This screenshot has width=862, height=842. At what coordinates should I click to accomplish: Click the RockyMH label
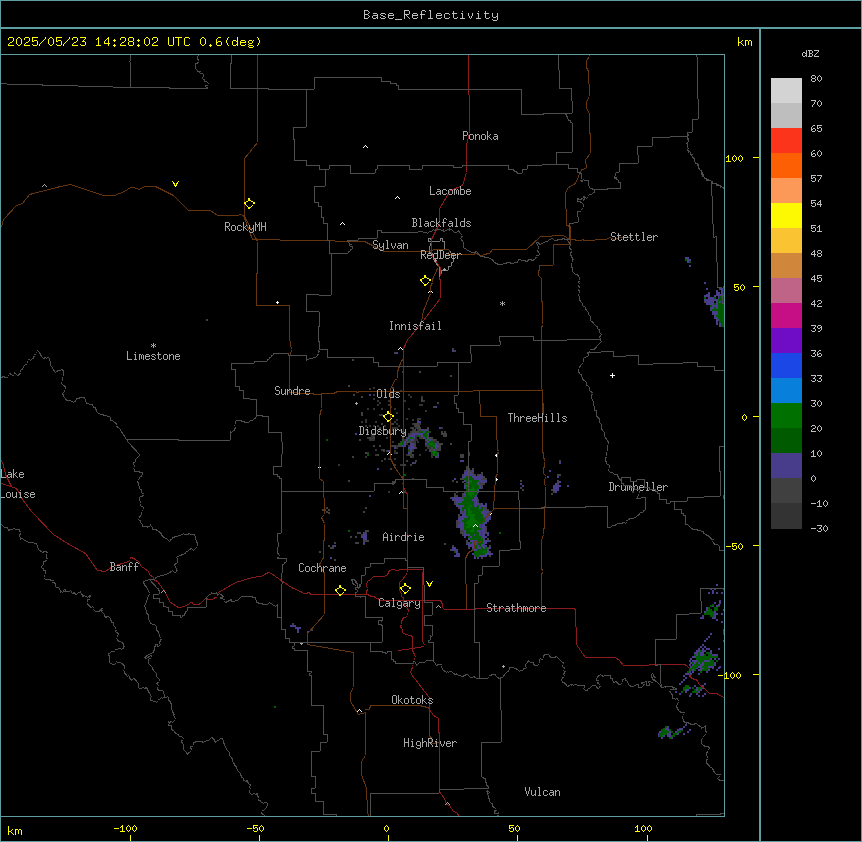[x=245, y=227]
